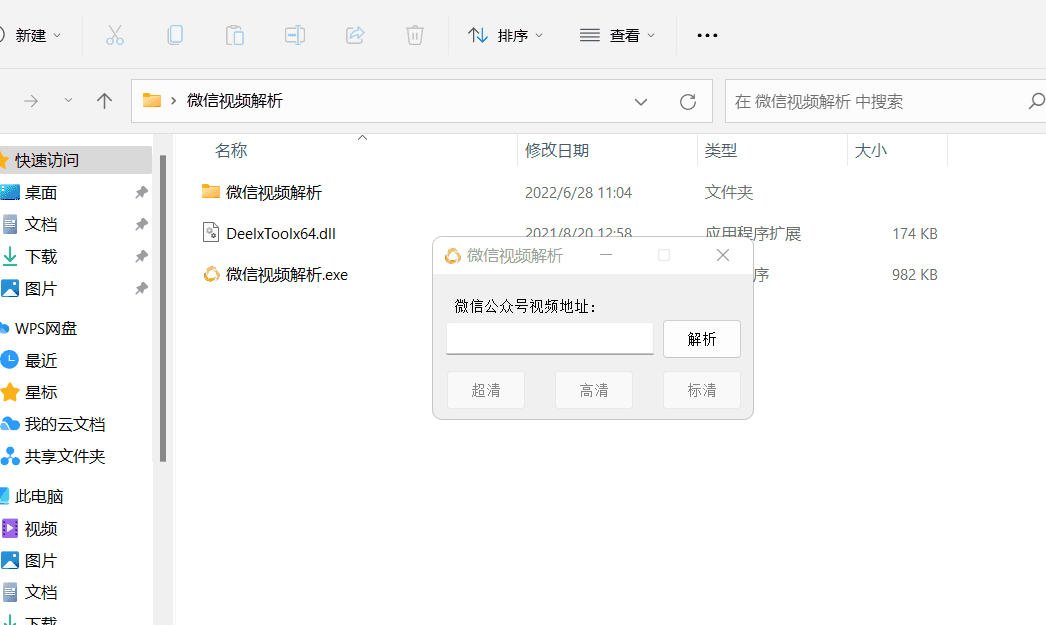Open the 查看 view dropdown

click(617, 35)
